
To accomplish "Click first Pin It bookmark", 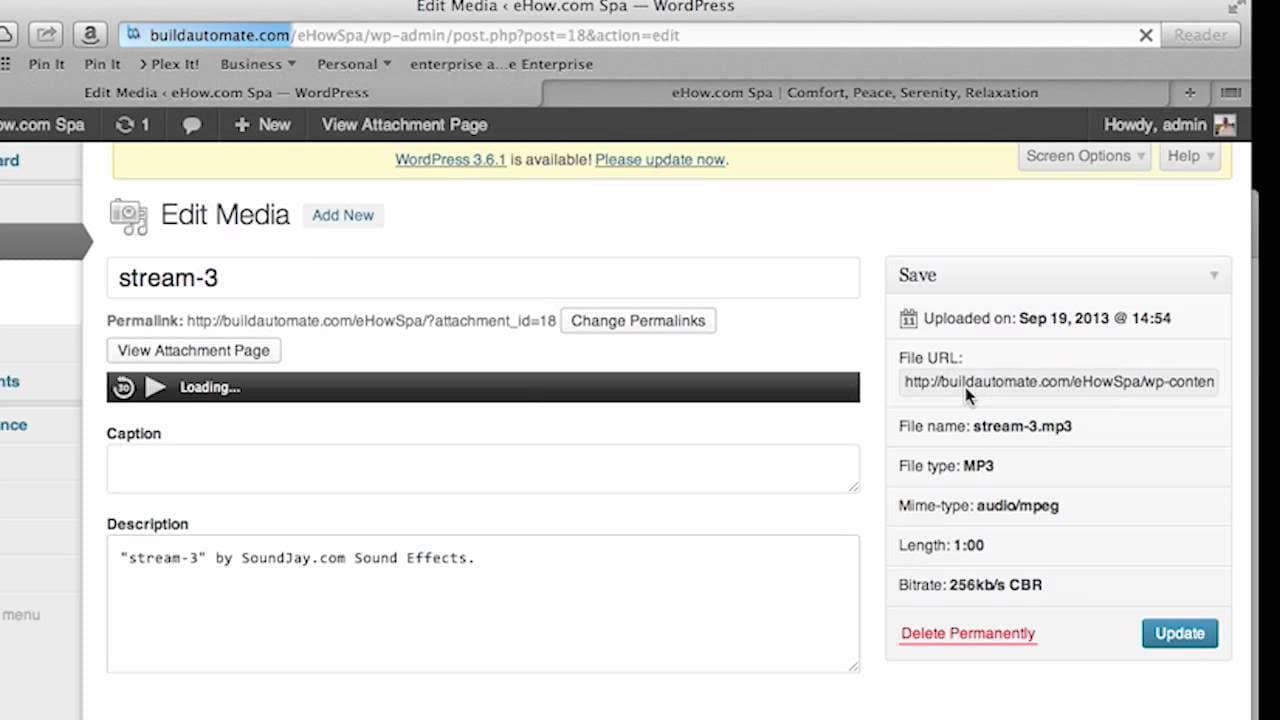I will pos(46,64).
